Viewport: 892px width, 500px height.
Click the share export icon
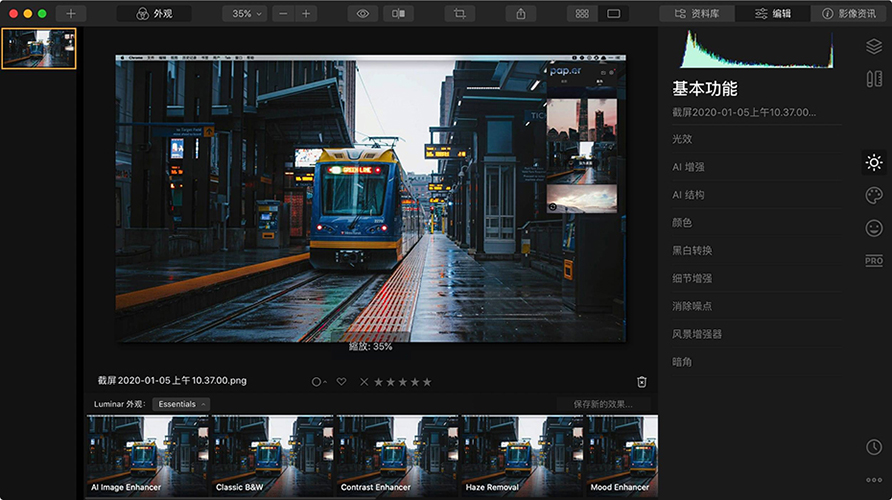point(521,14)
